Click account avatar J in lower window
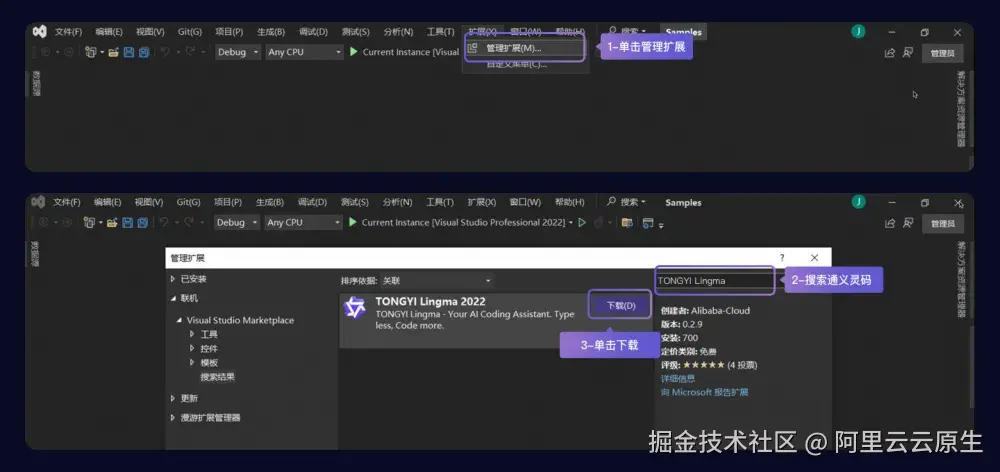1000x472 pixels. click(858, 202)
